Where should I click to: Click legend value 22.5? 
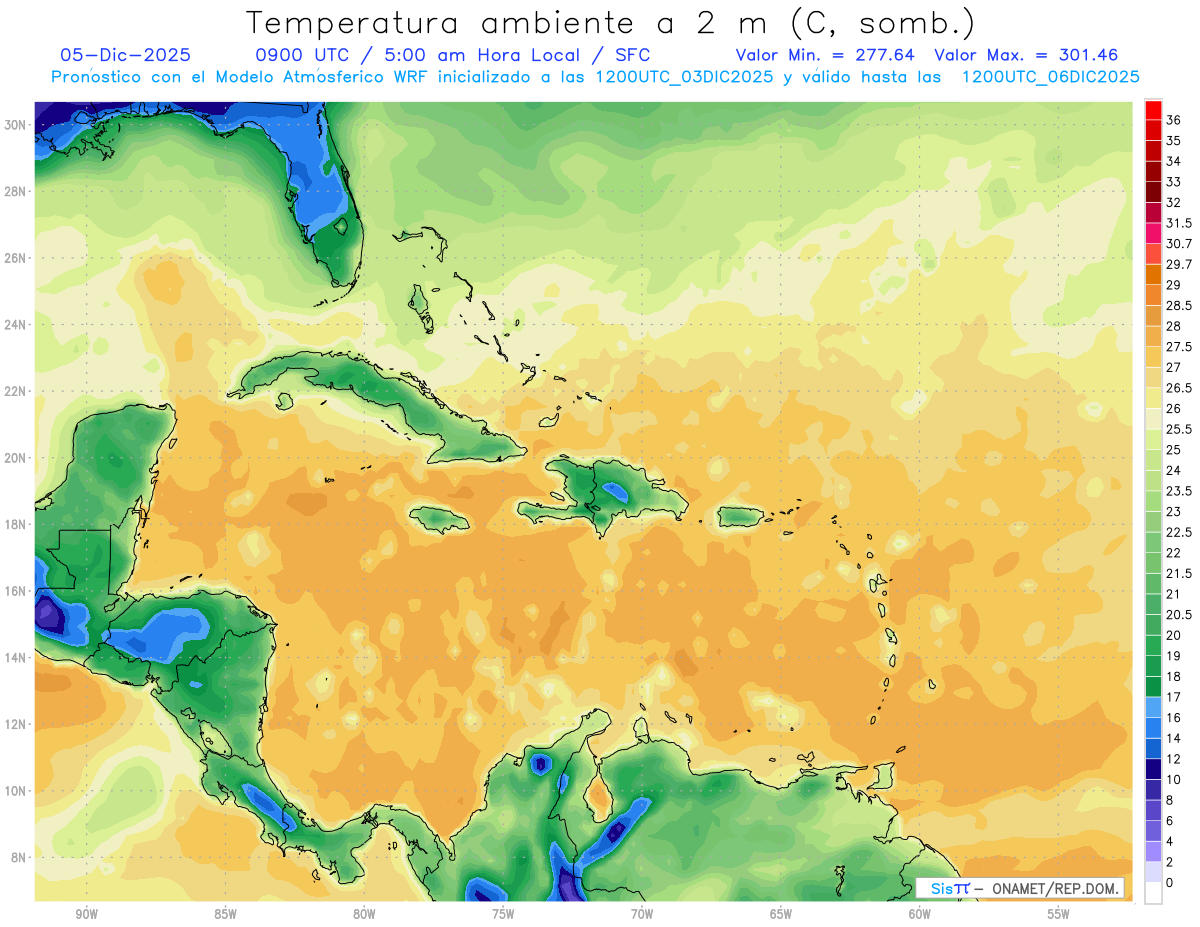(x=1179, y=532)
